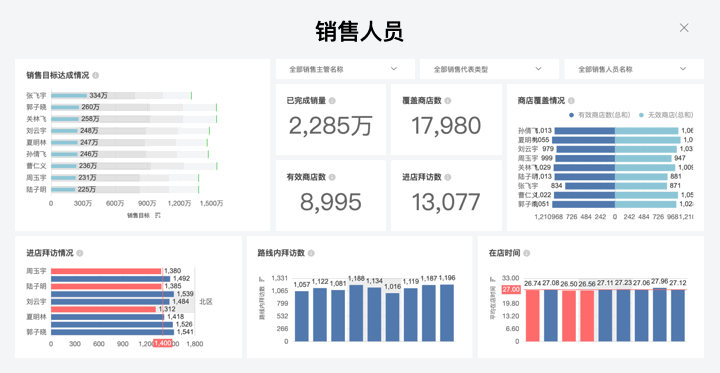Viewport: 720px width, 373px height.
Task: Click info icon beside 进店拜访情况 title
Action: pyautogui.click(x=80, y=253)
